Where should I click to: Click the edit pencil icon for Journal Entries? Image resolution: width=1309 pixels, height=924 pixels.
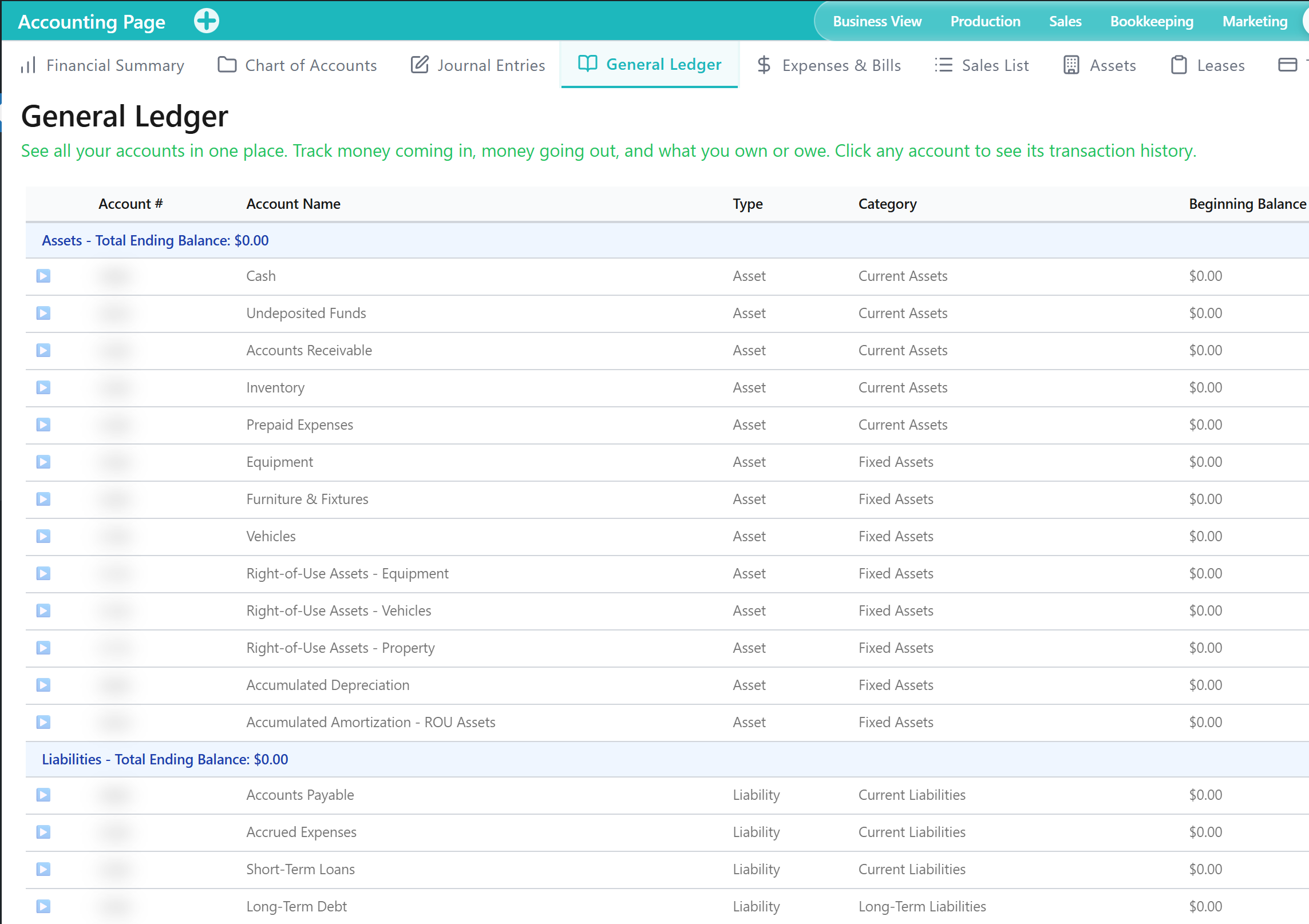(420, 65)
